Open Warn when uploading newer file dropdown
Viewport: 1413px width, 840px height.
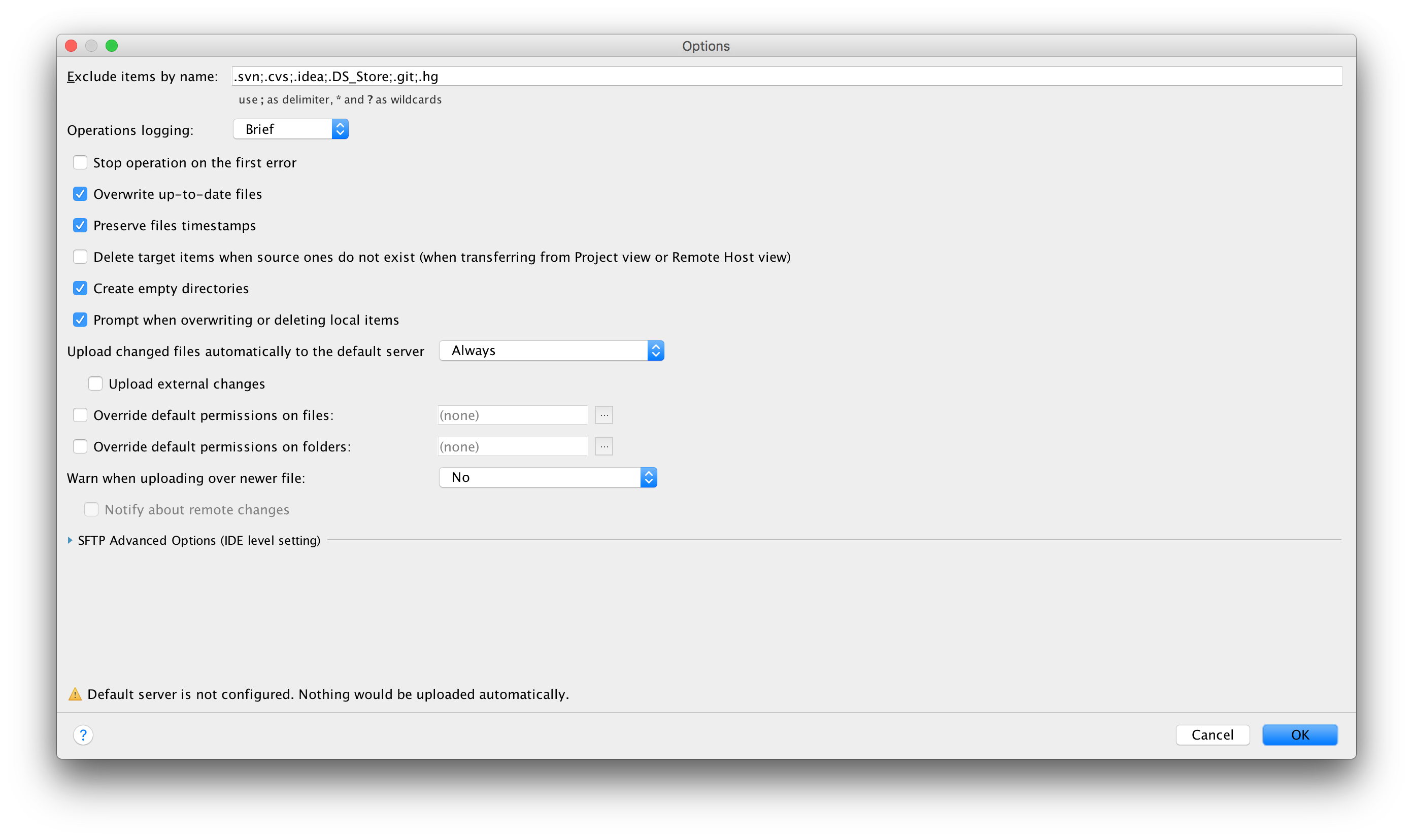coord(548,477)
